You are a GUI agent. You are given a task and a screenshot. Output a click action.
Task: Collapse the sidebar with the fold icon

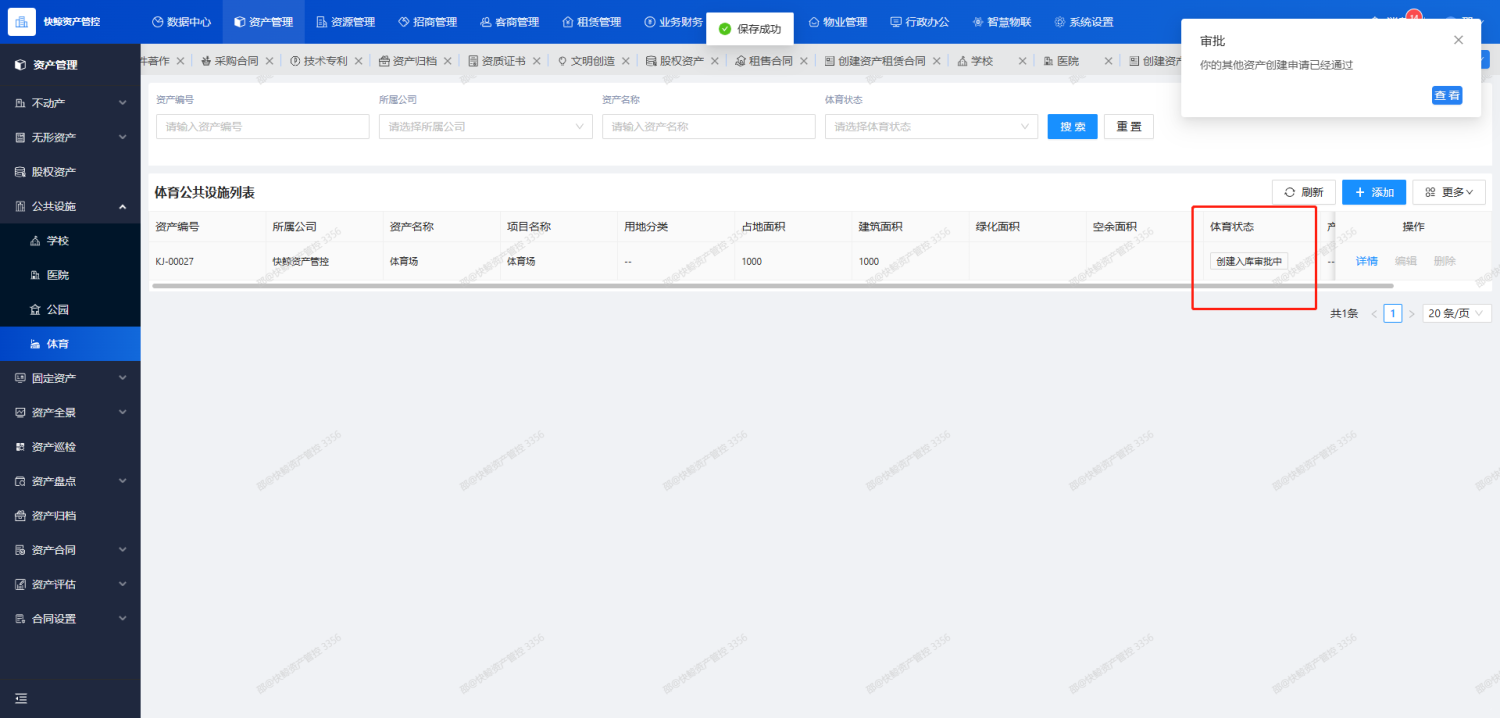pos(21,698)
